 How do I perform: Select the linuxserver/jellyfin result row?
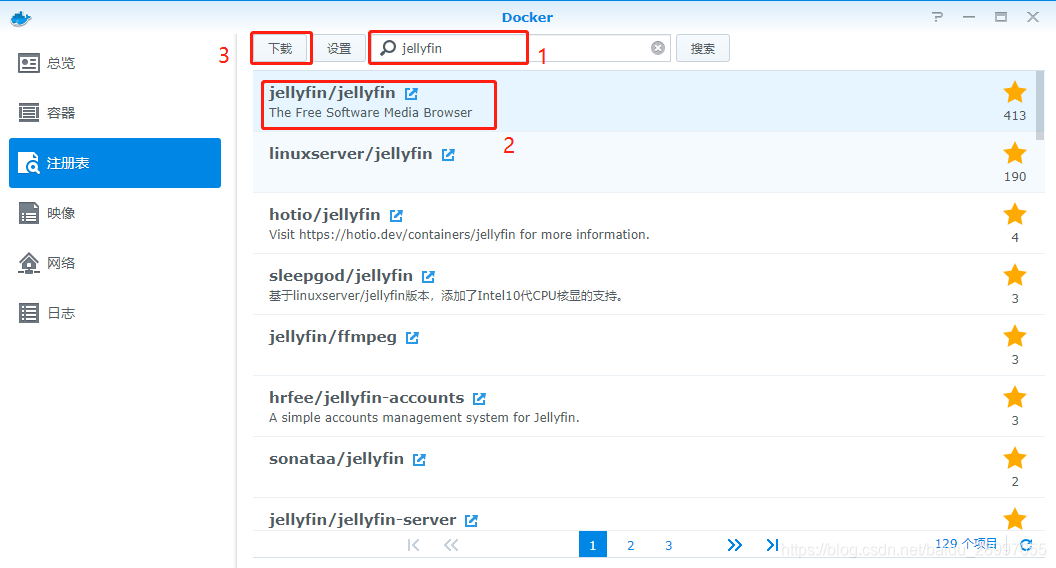(x=644, y=162)
